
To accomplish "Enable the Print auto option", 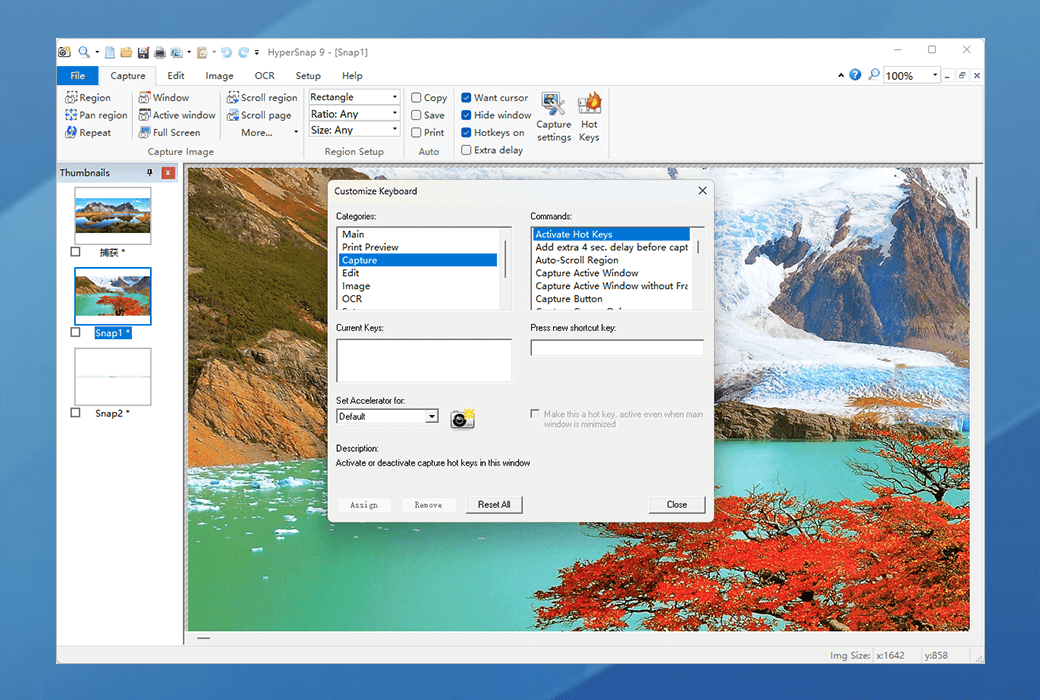I will tap(417, 132).
